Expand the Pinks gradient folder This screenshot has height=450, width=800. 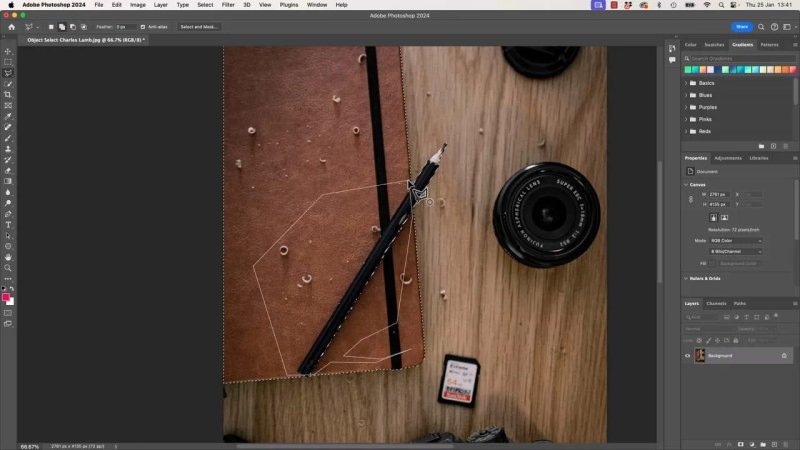[x=686, y=119]
